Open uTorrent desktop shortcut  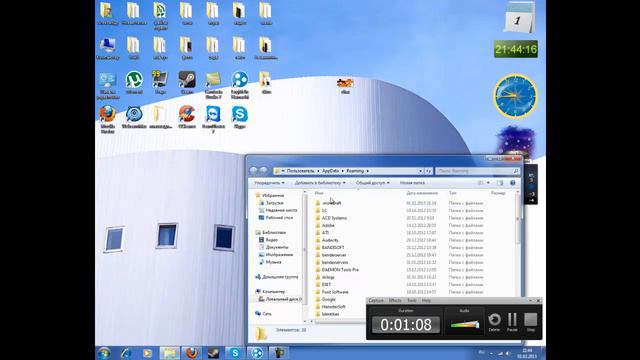(134, 83)
